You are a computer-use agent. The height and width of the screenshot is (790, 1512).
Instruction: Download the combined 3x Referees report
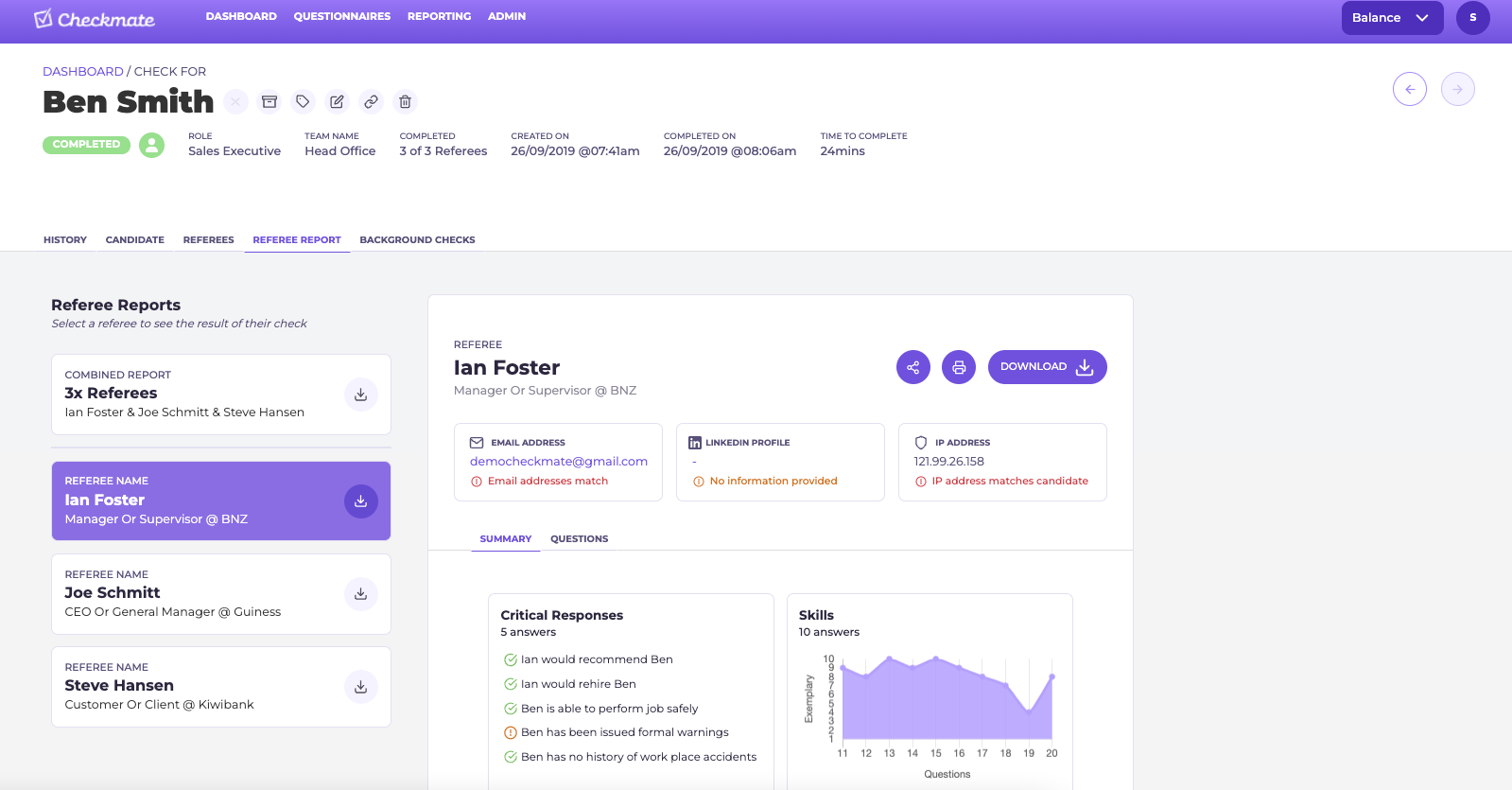pyautogui.click(x=361, y=395)
